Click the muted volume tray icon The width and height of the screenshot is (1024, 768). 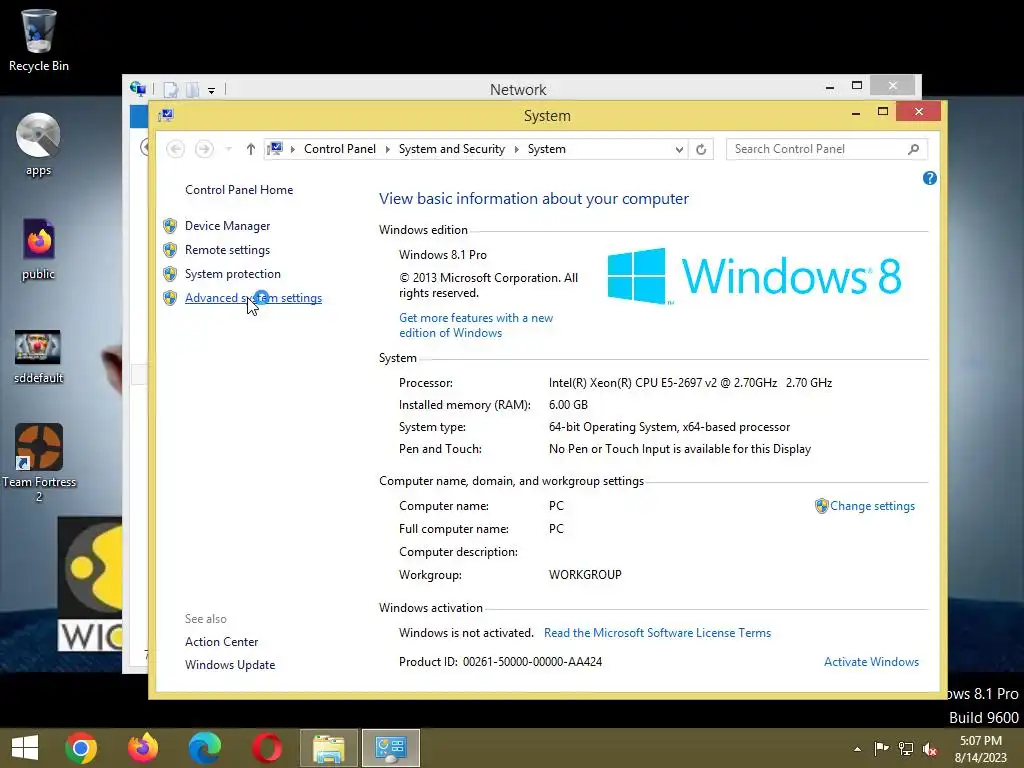930,749
